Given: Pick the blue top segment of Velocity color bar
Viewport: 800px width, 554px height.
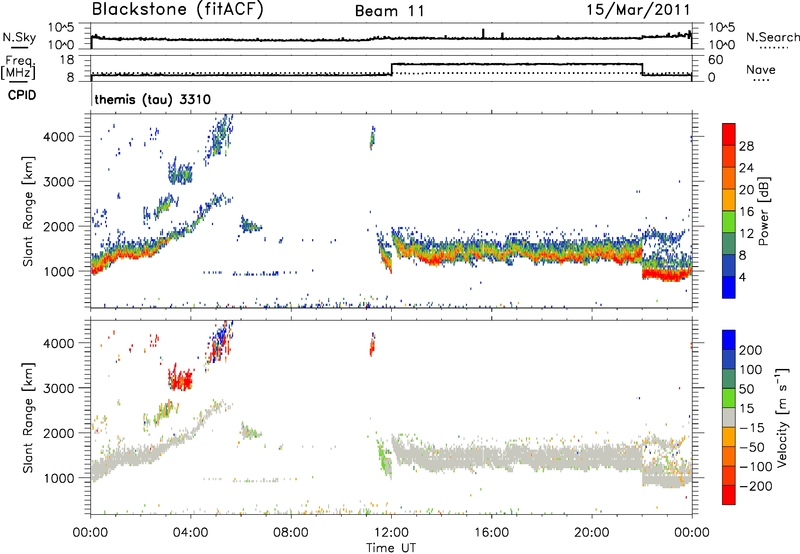Looking at the screenshot, I should pos(729,340).
